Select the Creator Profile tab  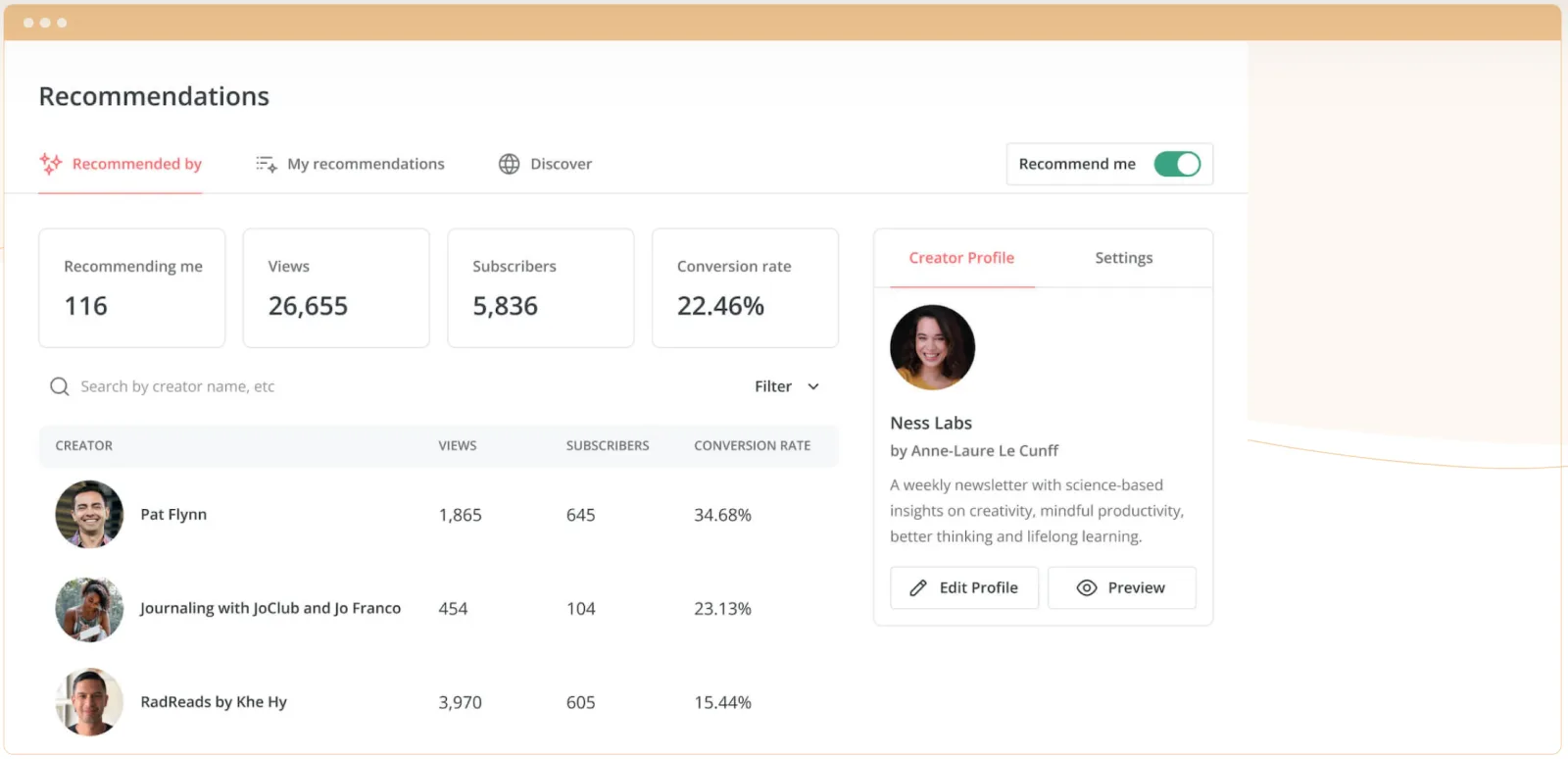[x=961, y=258]
